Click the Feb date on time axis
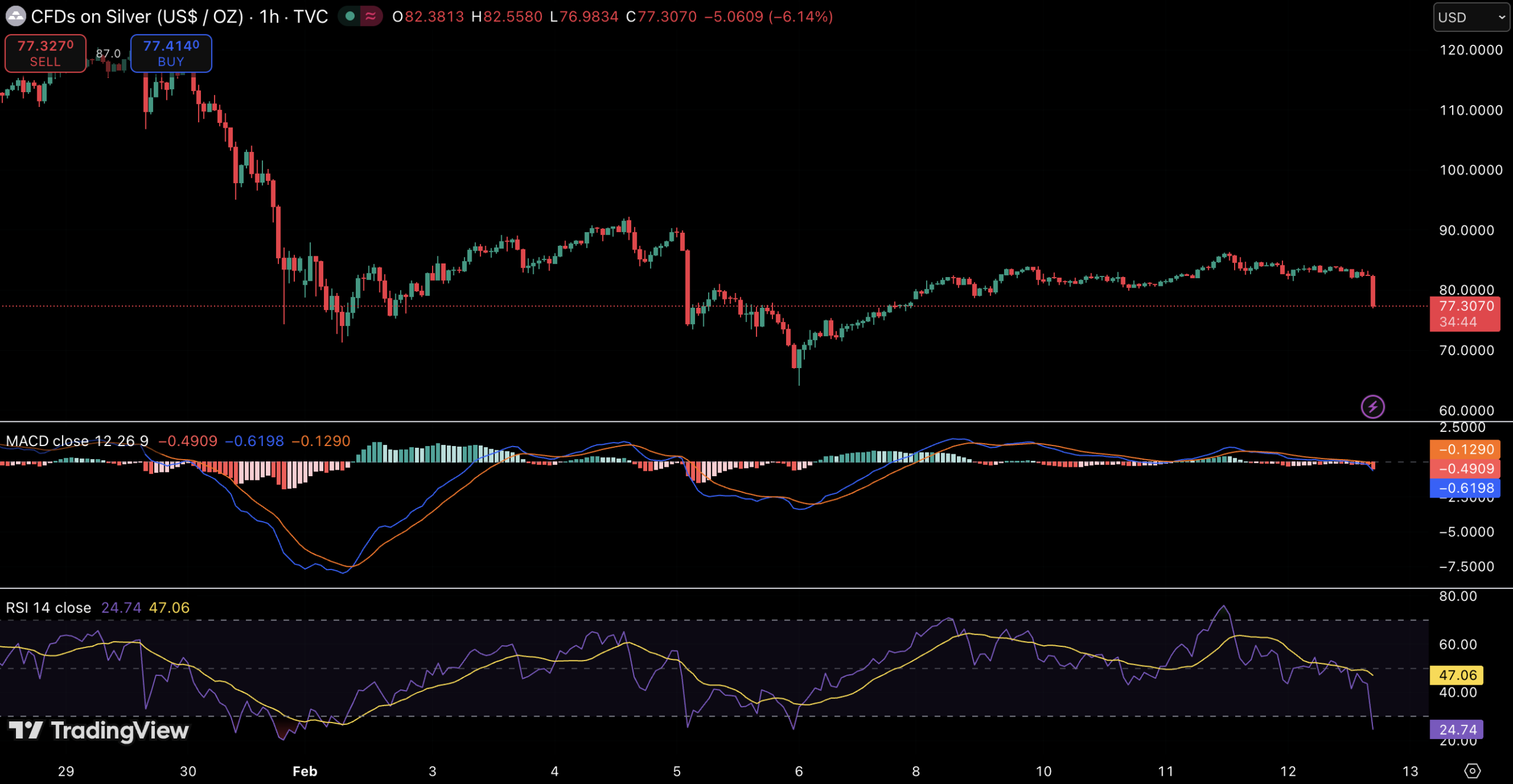This screenshot has width=1513, height=784. tap(305, 771)
